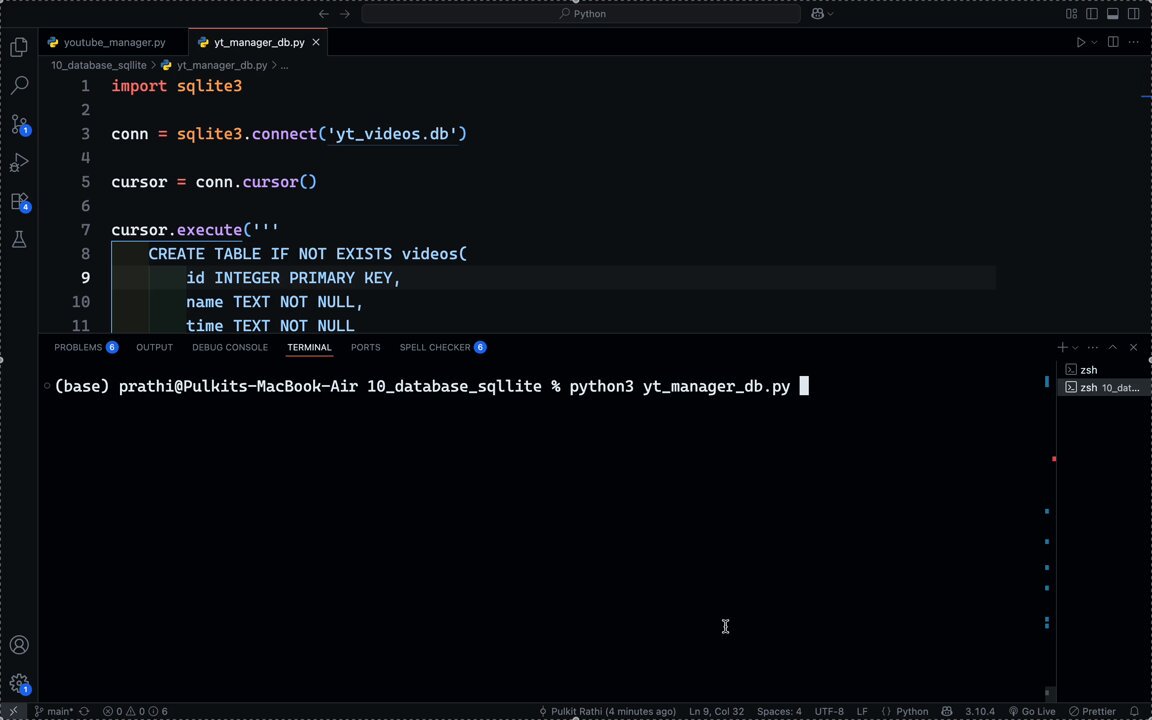Click the python3 yt_manager_db.py command line
The height and width of the screenshot is (720, 1152).
coord(680,386)
